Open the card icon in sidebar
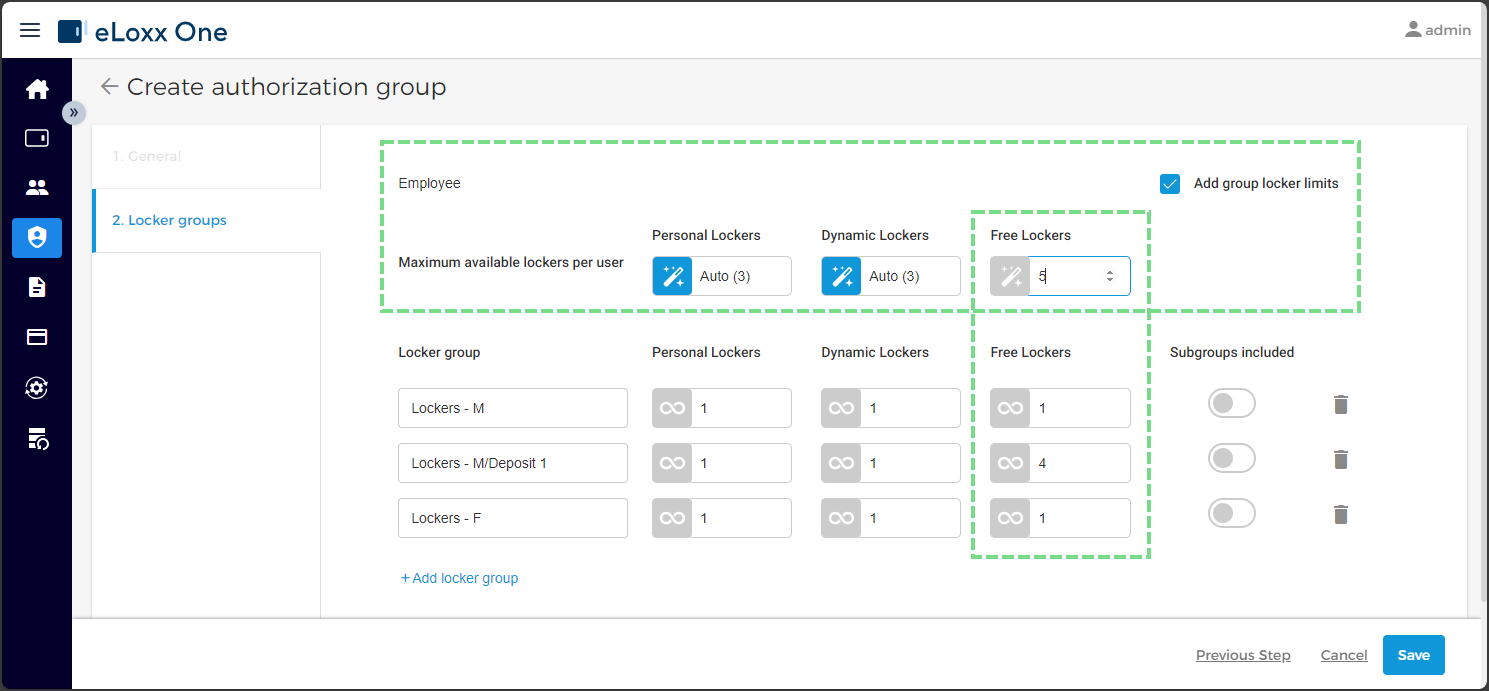Viewport: 1489px width, 691px height. click(x=37, y=337)
